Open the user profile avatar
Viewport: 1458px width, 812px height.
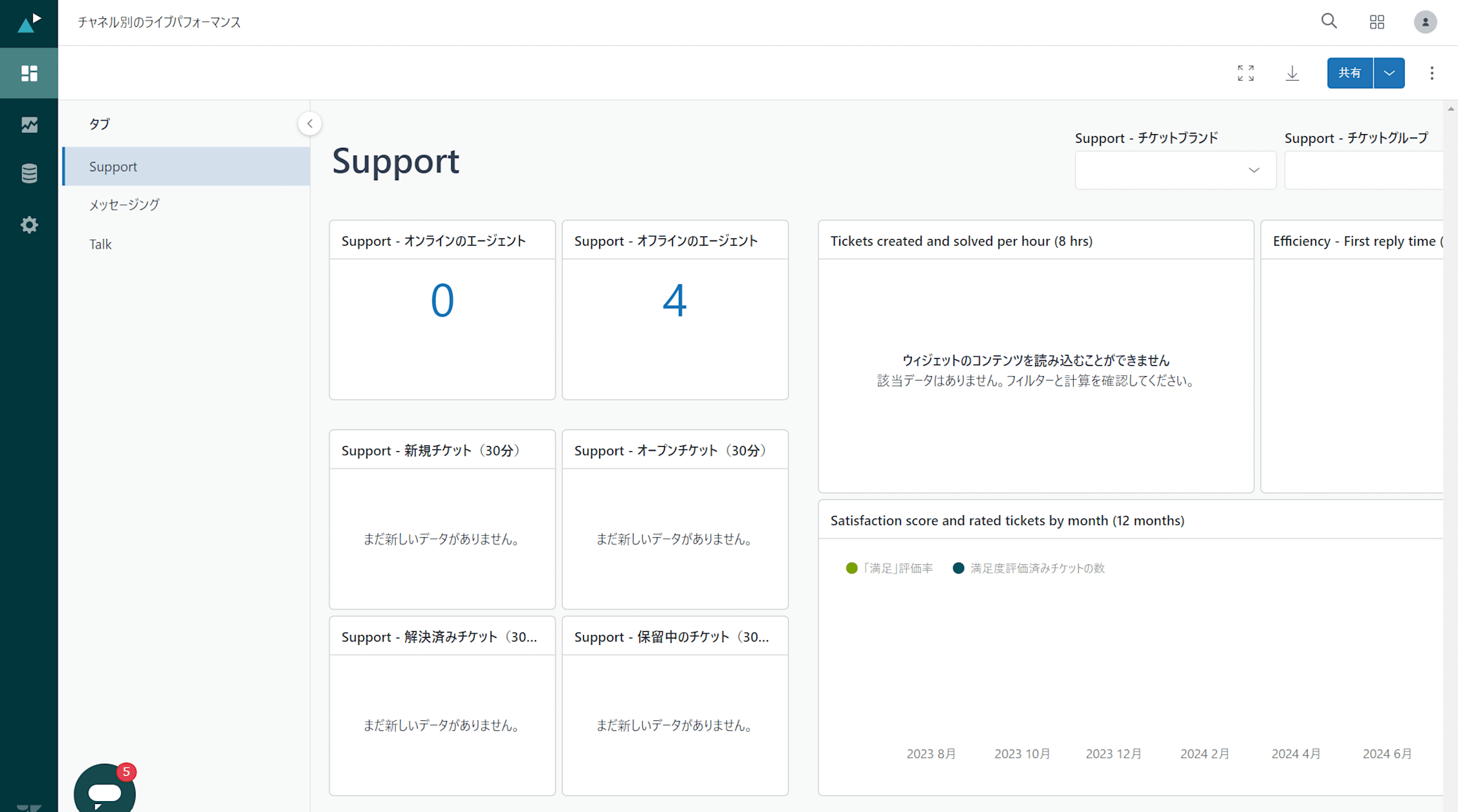pyautogui.click(x=1425, y=22)
